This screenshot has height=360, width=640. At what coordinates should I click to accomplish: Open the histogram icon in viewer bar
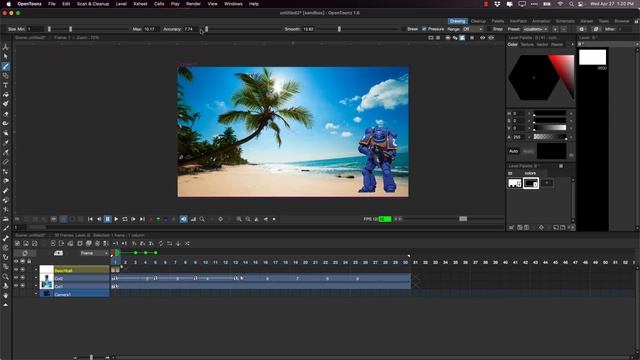click(193, 219)
